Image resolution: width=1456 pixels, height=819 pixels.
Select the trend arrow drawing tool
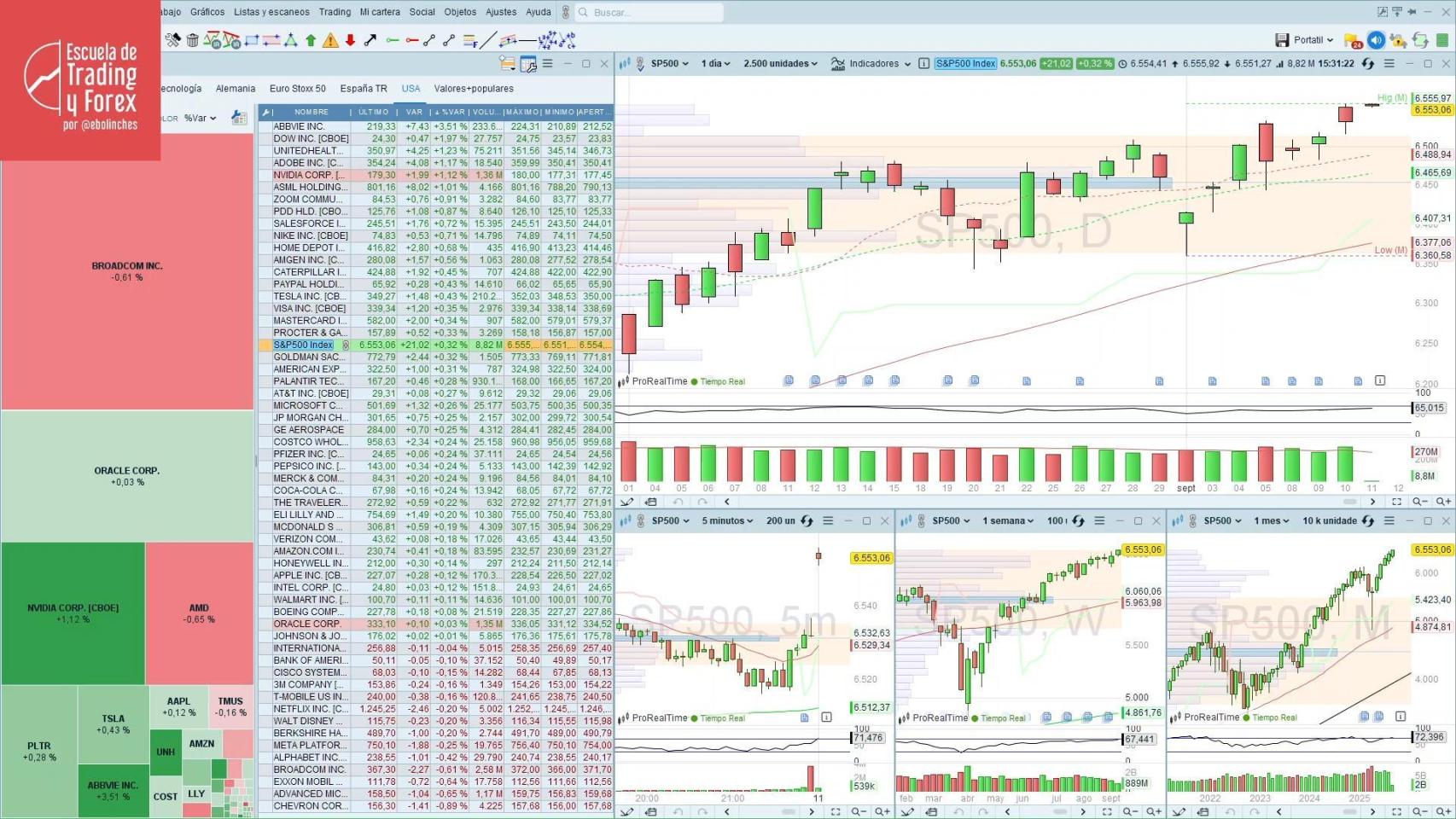click(x=370, y=39)
